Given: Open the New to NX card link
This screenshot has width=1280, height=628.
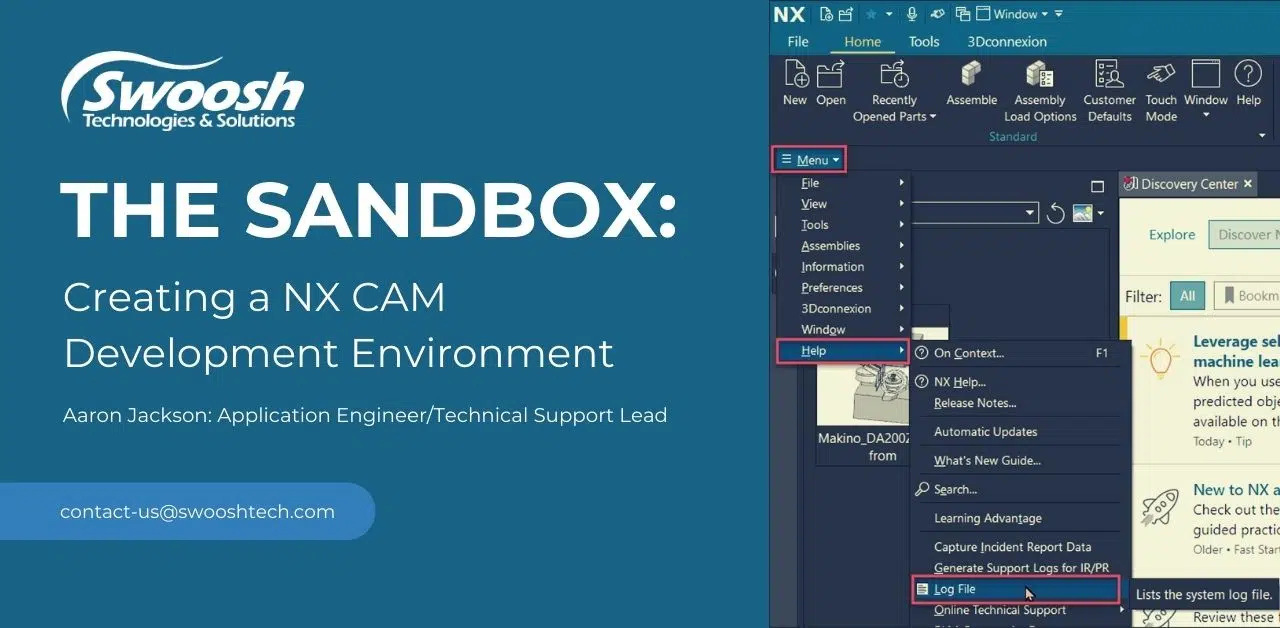Looking at the screenshot, I should click(1236, 490).
